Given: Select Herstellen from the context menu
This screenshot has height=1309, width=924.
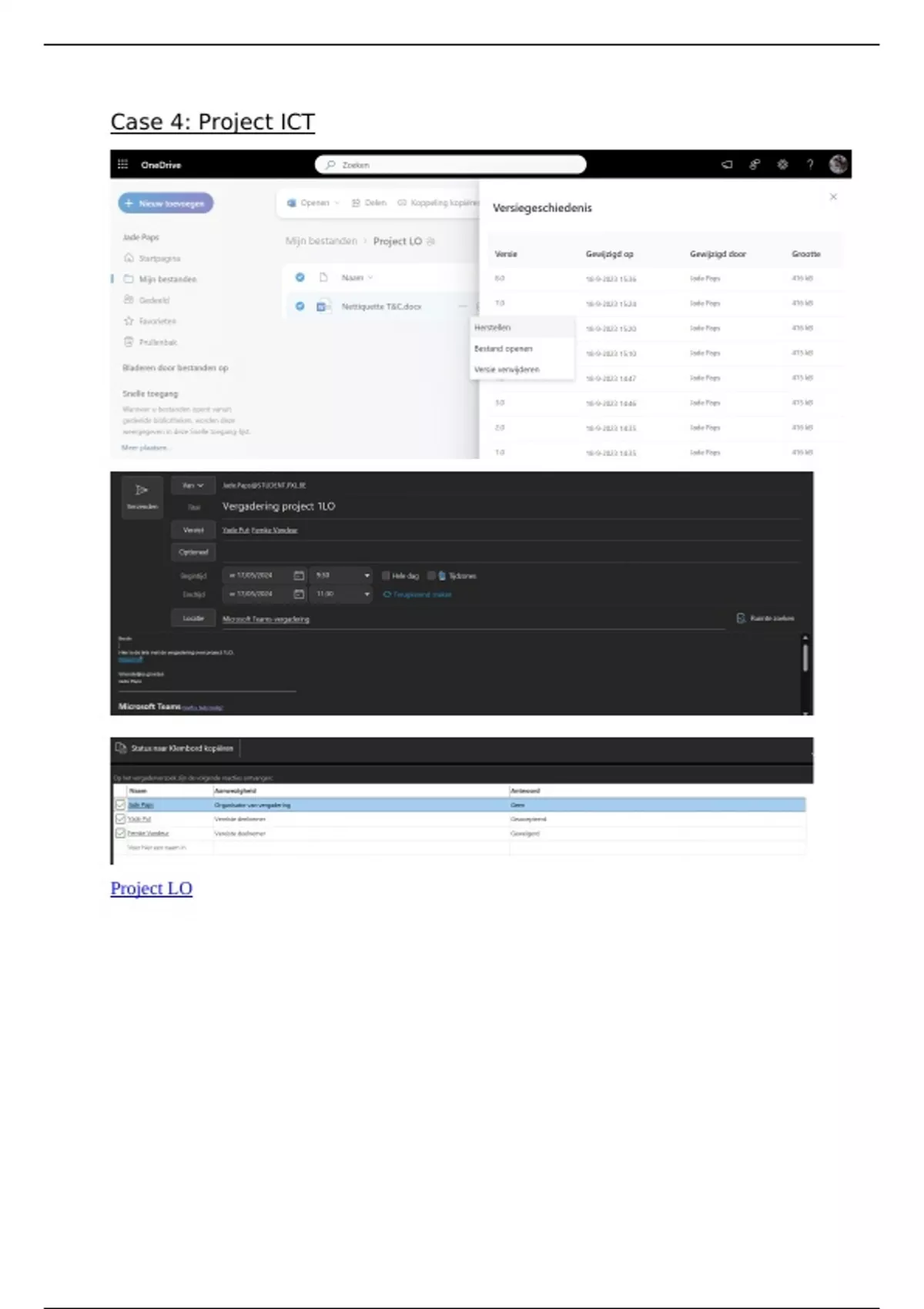Looking at the screenshot, I should (493, 328).
